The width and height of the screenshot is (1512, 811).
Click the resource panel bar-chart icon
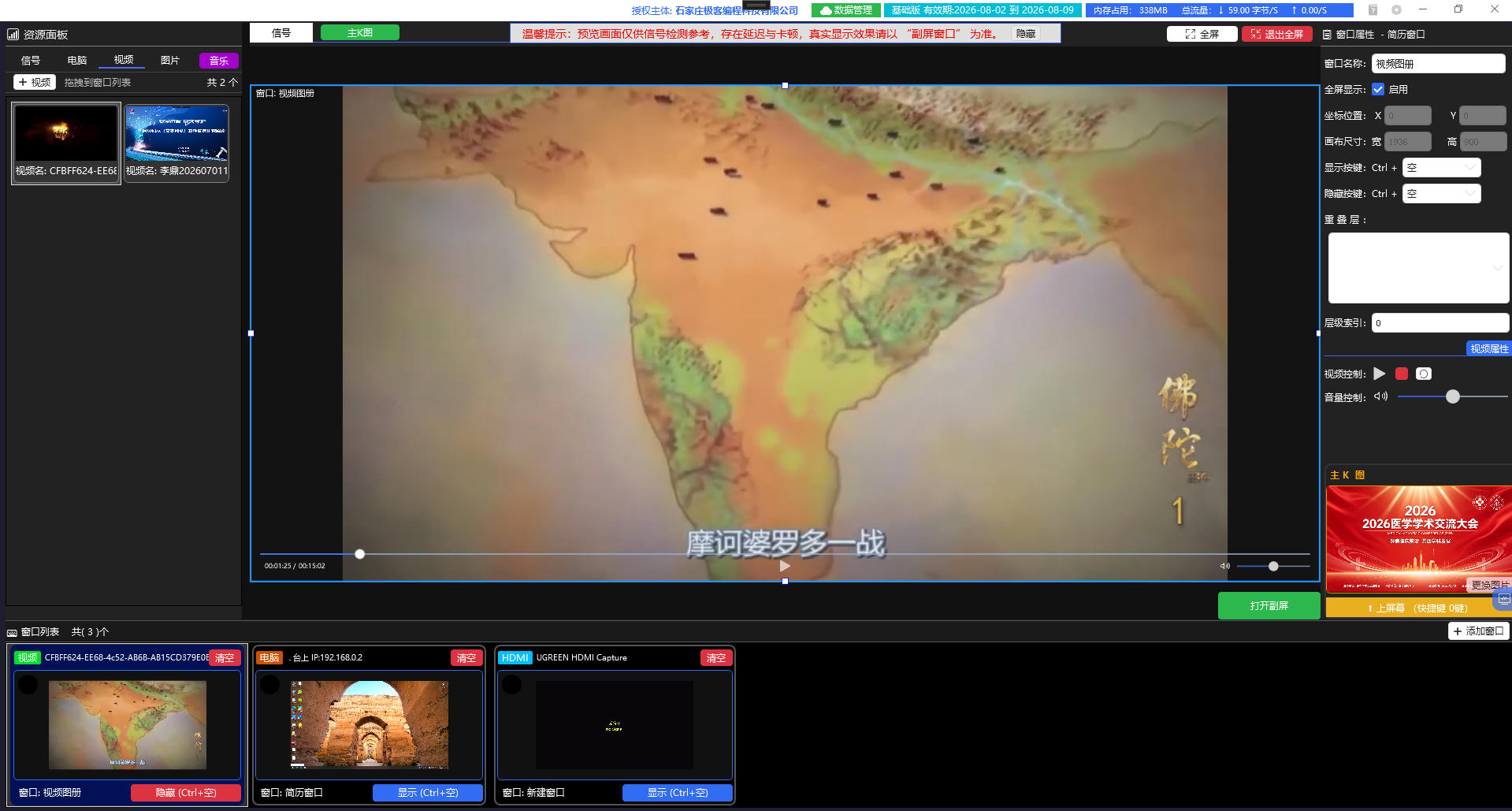point(13,35)
